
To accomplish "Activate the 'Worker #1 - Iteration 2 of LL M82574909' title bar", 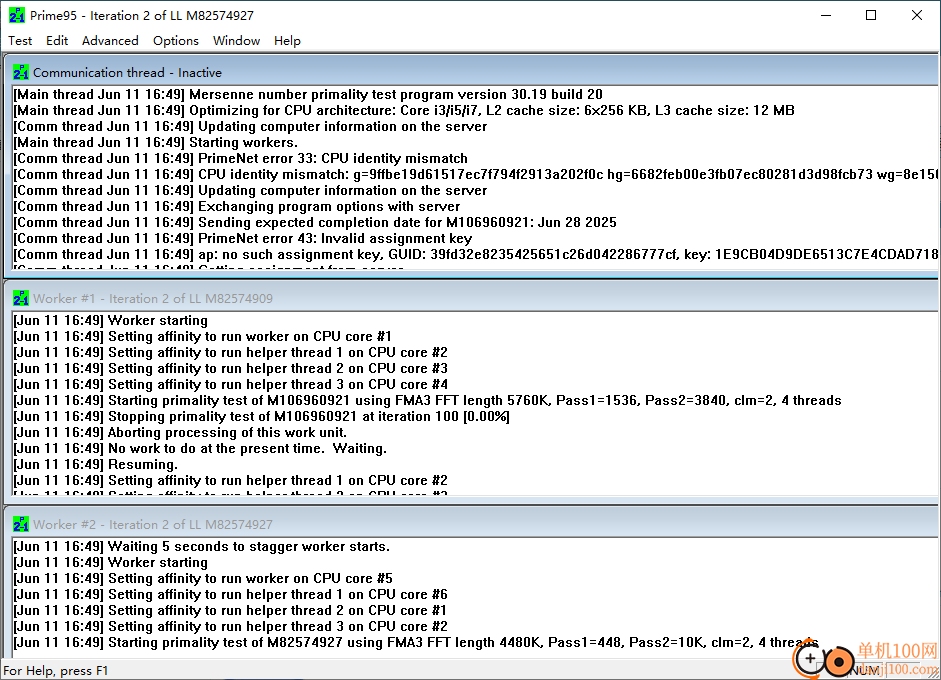I will pyautogui.click(x=472, y=298).
